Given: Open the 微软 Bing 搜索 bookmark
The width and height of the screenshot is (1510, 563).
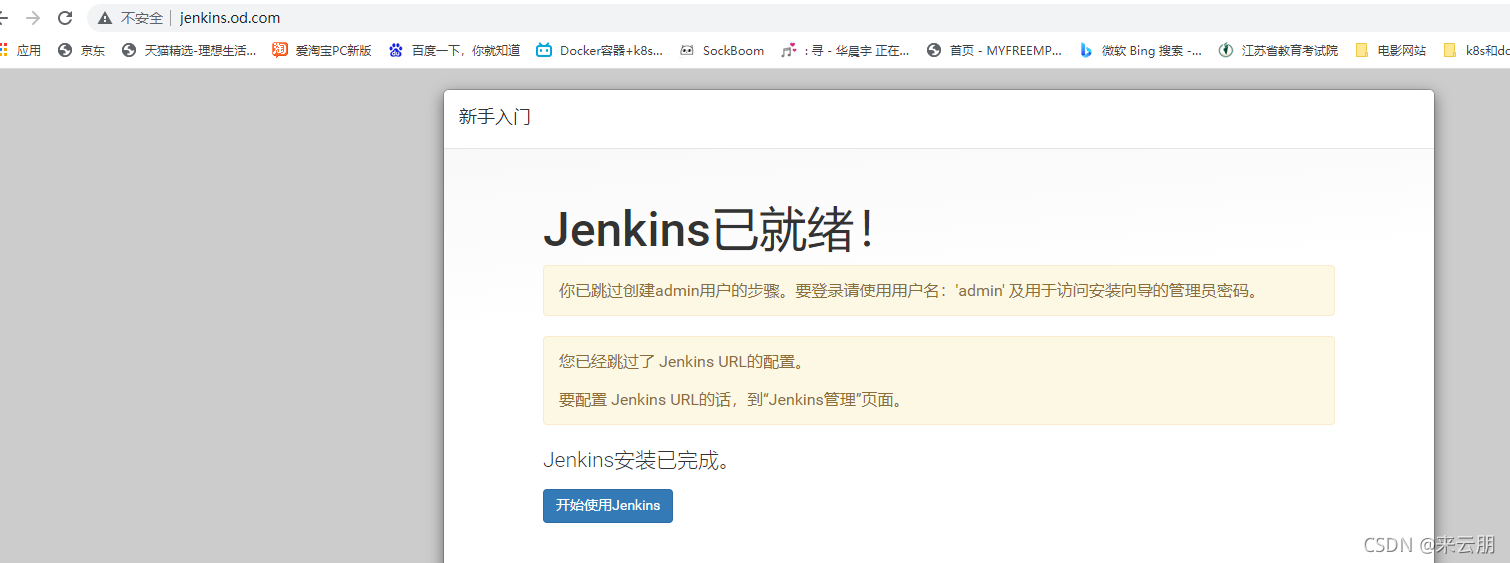Looking at the screenshot, I should pyautogui.click(x=1140, y=50).
